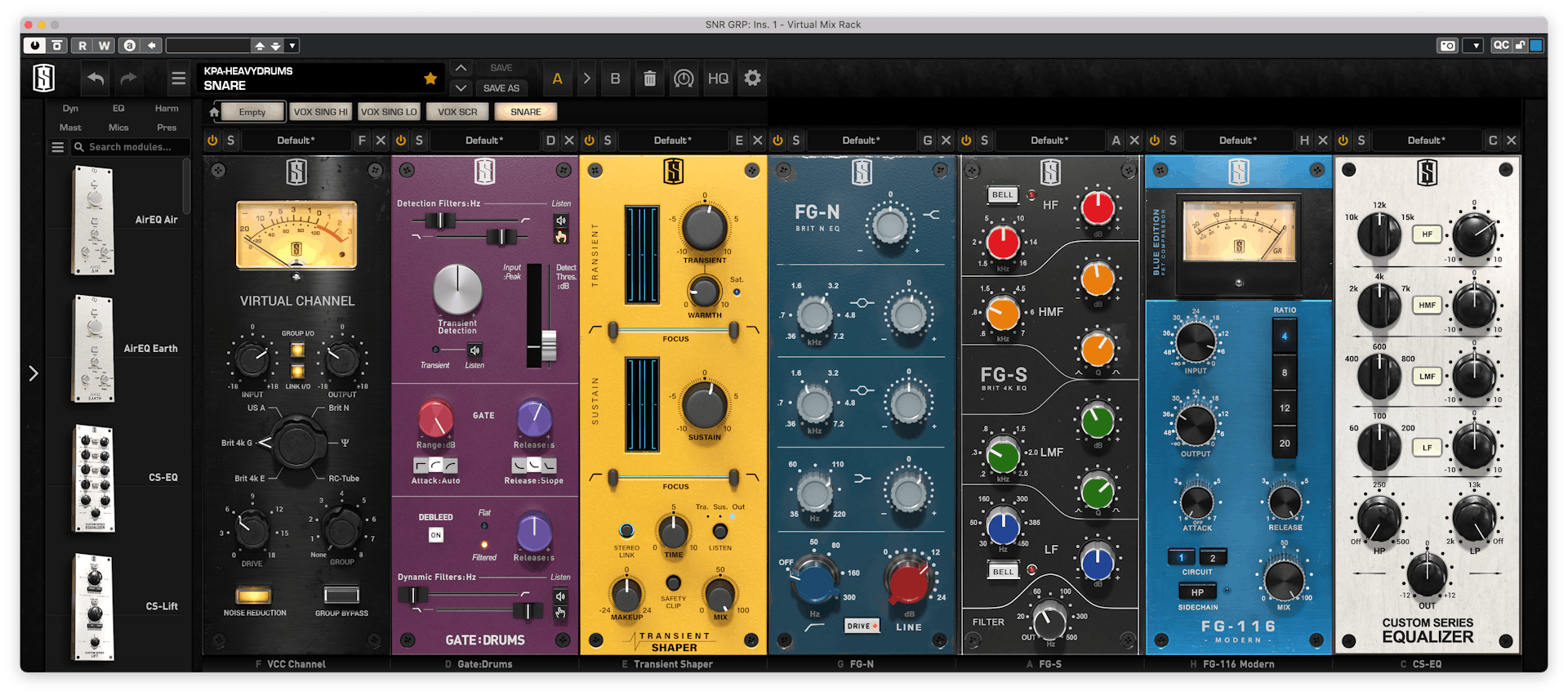Toggle the FG-S HF BELL button
This screenshot has width=1568, height=696.
(1003, 194)
